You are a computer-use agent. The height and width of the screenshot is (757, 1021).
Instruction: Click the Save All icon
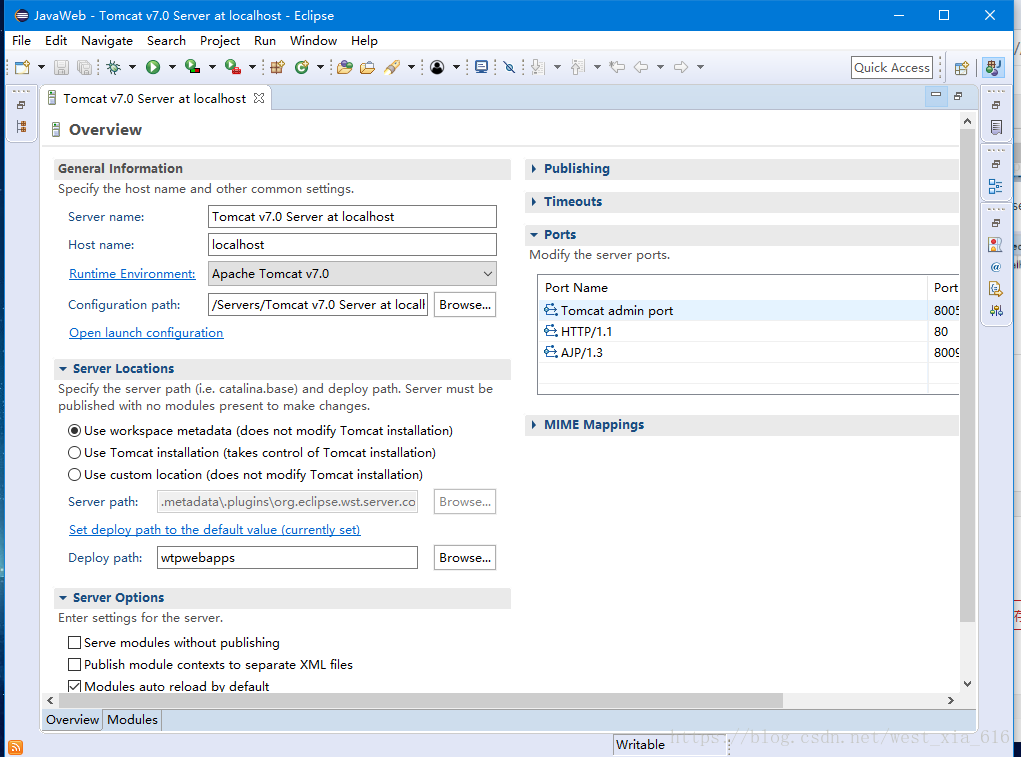click(84, 67)
